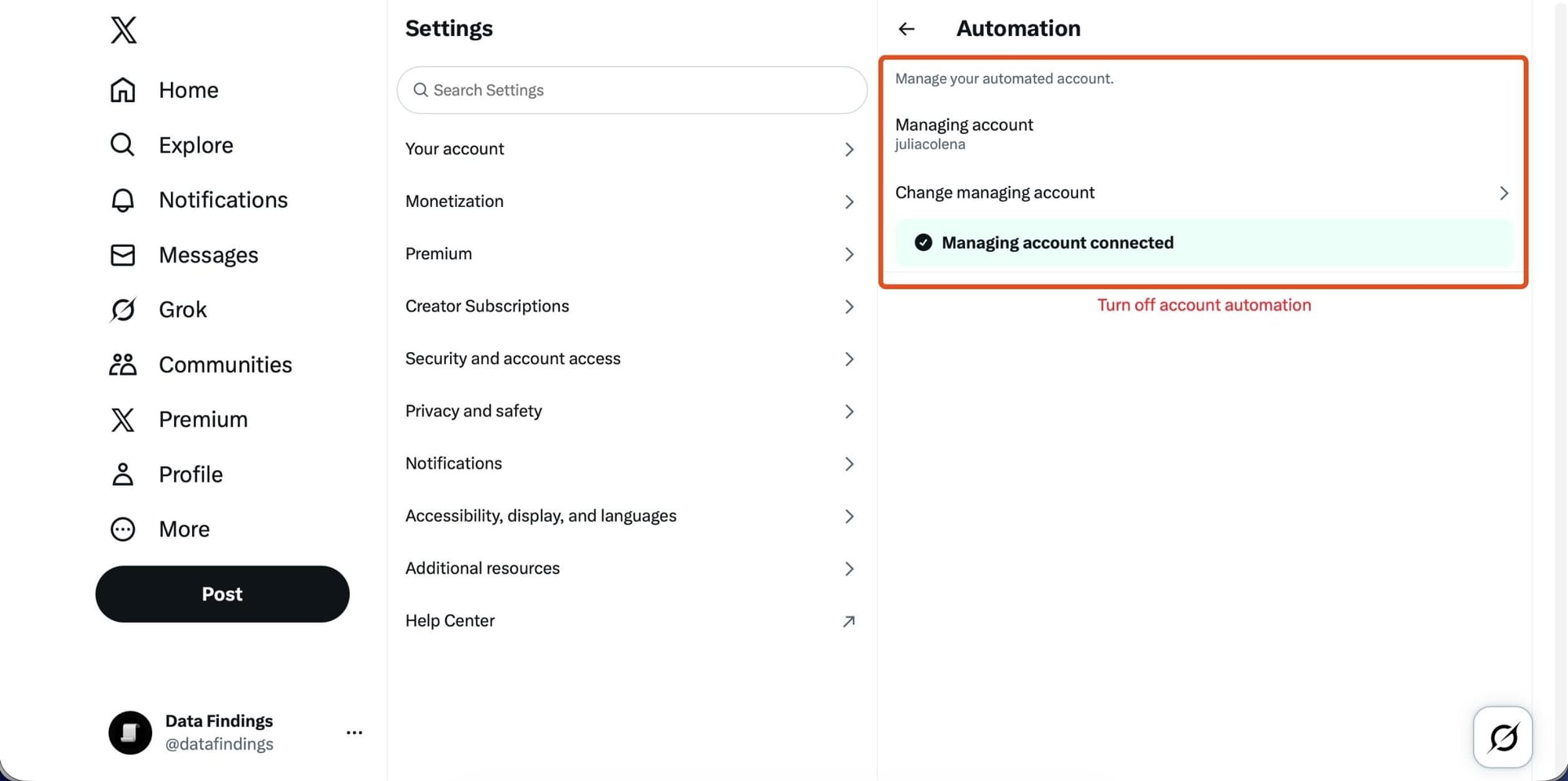1568x781 pixels.
Task: Expand Security and account access
Action: coord(631,358)
